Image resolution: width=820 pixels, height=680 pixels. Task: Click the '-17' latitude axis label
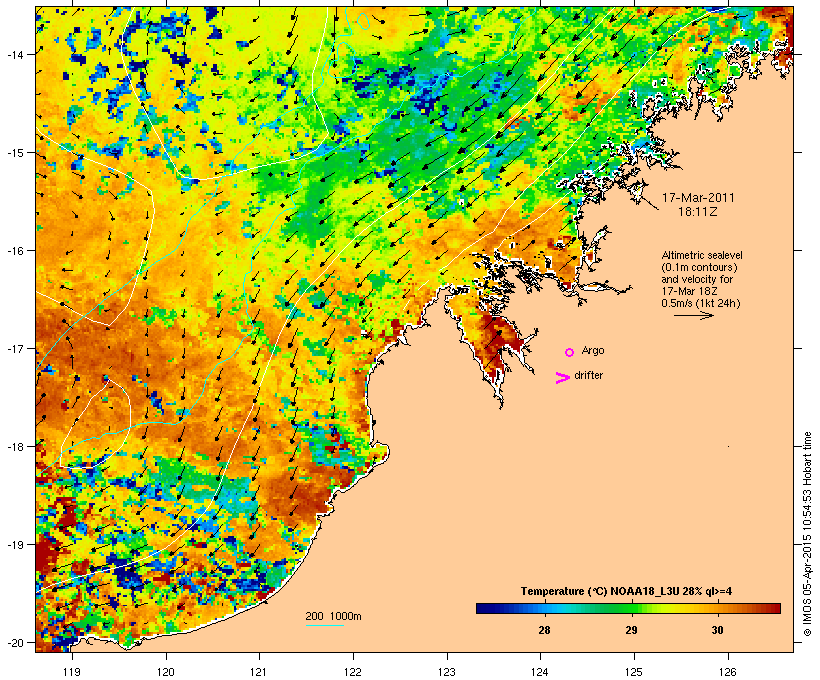pos(14,348)
